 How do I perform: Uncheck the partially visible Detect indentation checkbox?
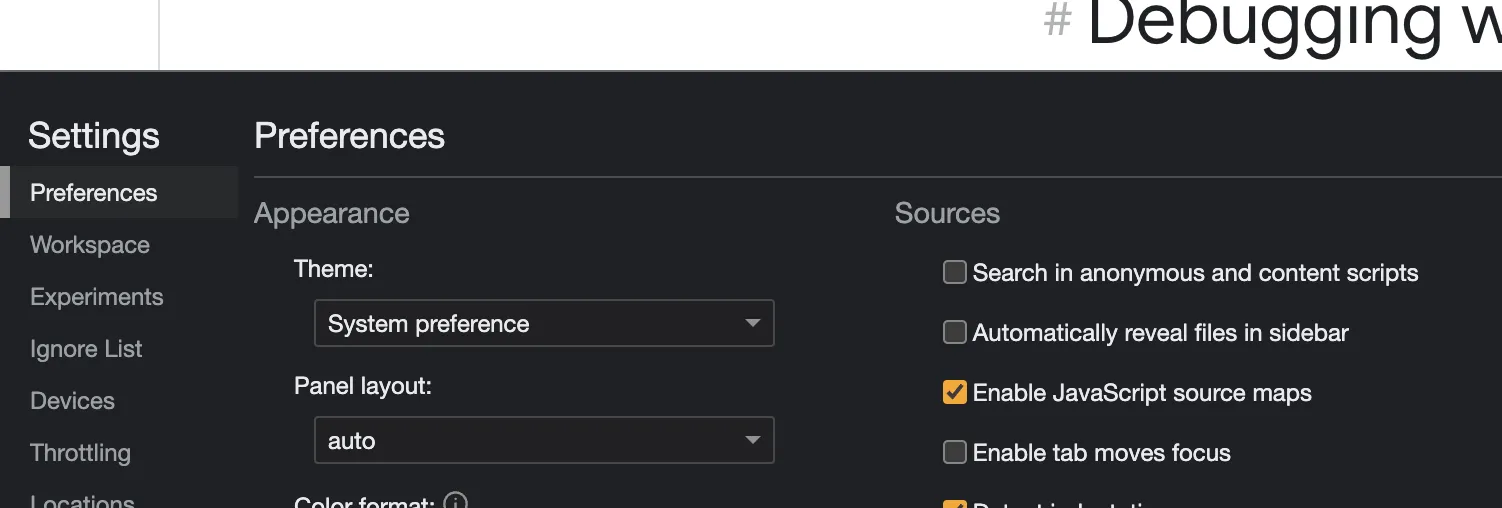(955, 503)
